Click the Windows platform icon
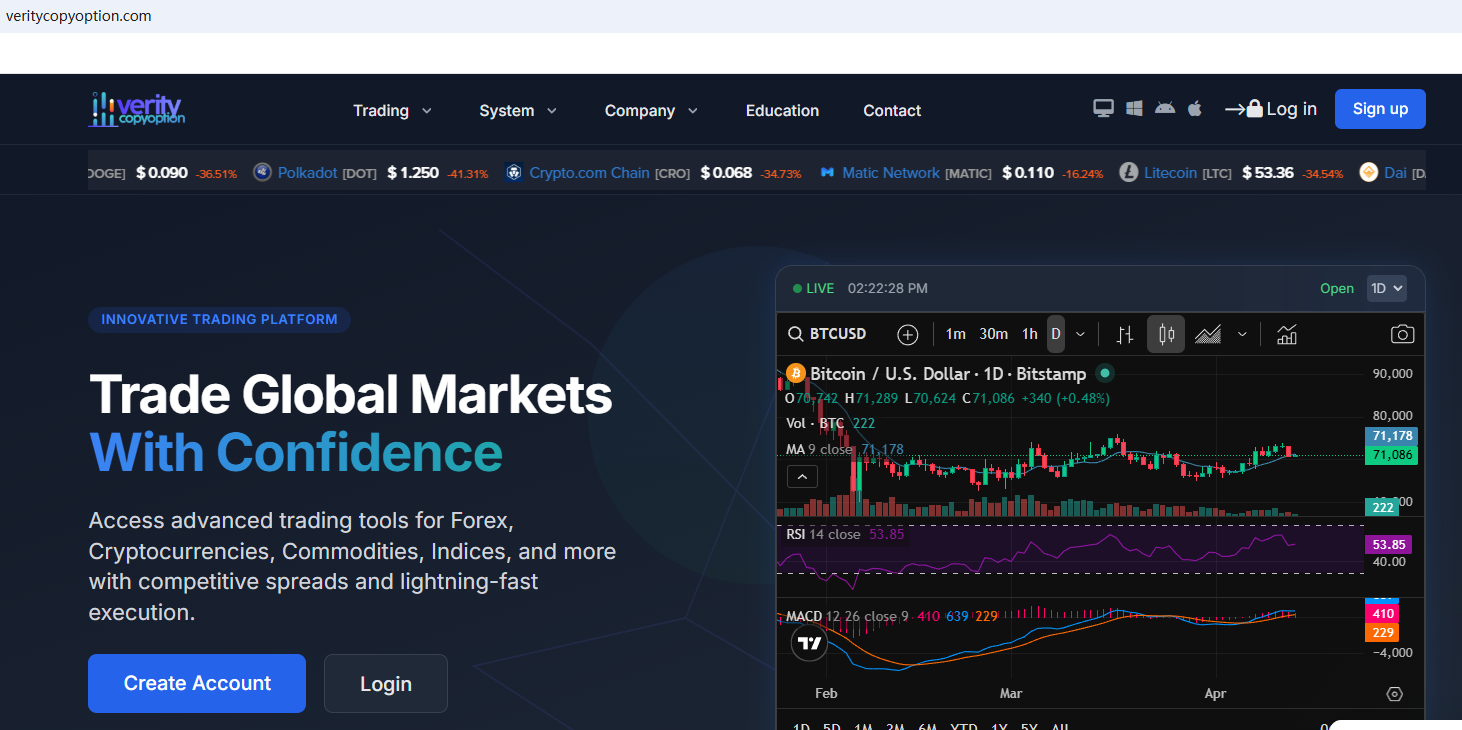 pos(1134,109)
